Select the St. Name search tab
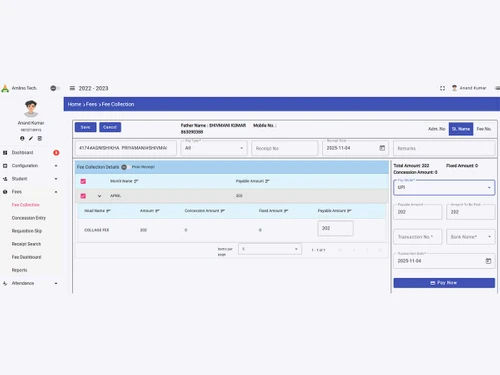The width and height of the screenshot is (500, 375). (x=461, y=129)
